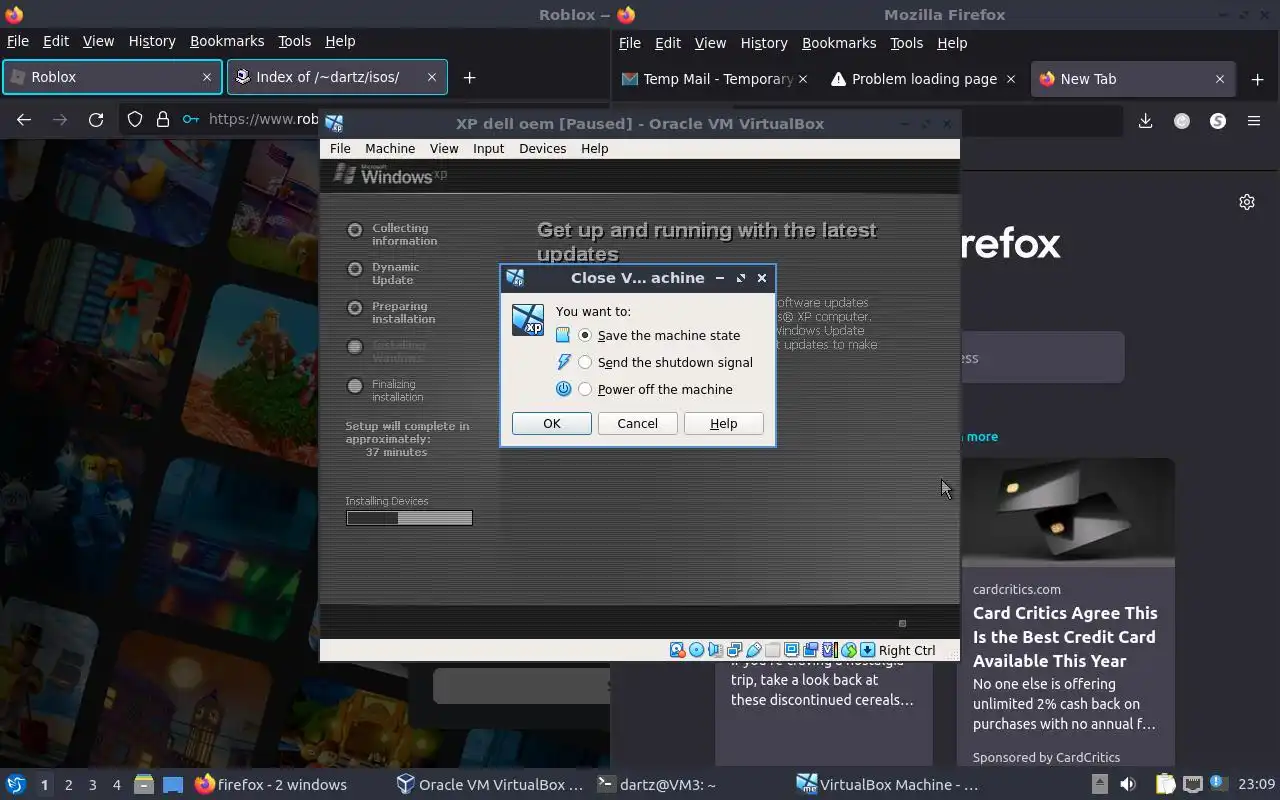Image resolution: width=1280 pixels, height=800 pixels.
Task: Click Firefox customize gear on New Tab page
Action: pyautogui.click(x=1247, y=202)
